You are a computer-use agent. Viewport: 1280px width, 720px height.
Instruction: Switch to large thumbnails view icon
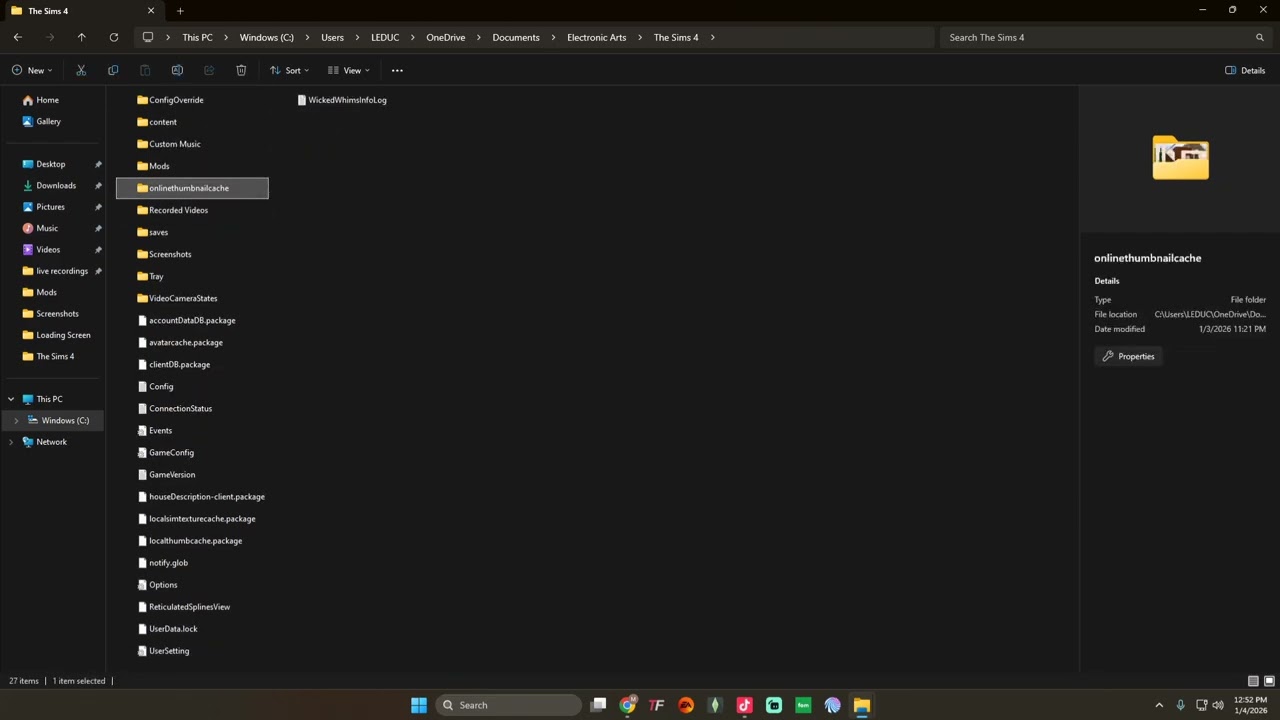(1269, 681)
